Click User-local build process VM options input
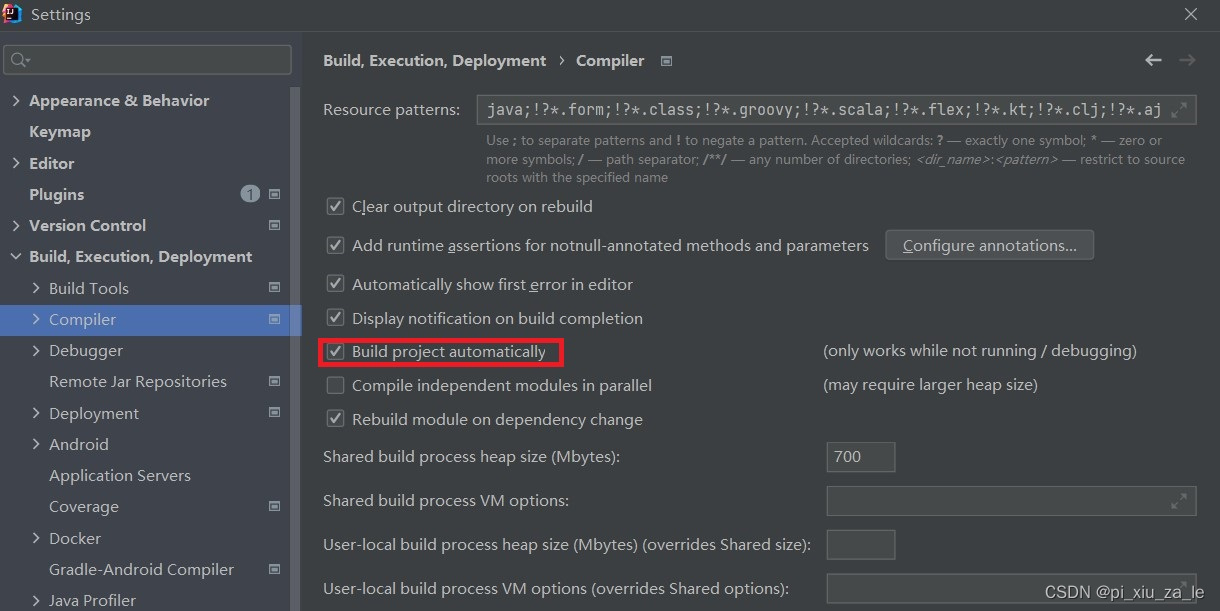 click(1011, 589)
